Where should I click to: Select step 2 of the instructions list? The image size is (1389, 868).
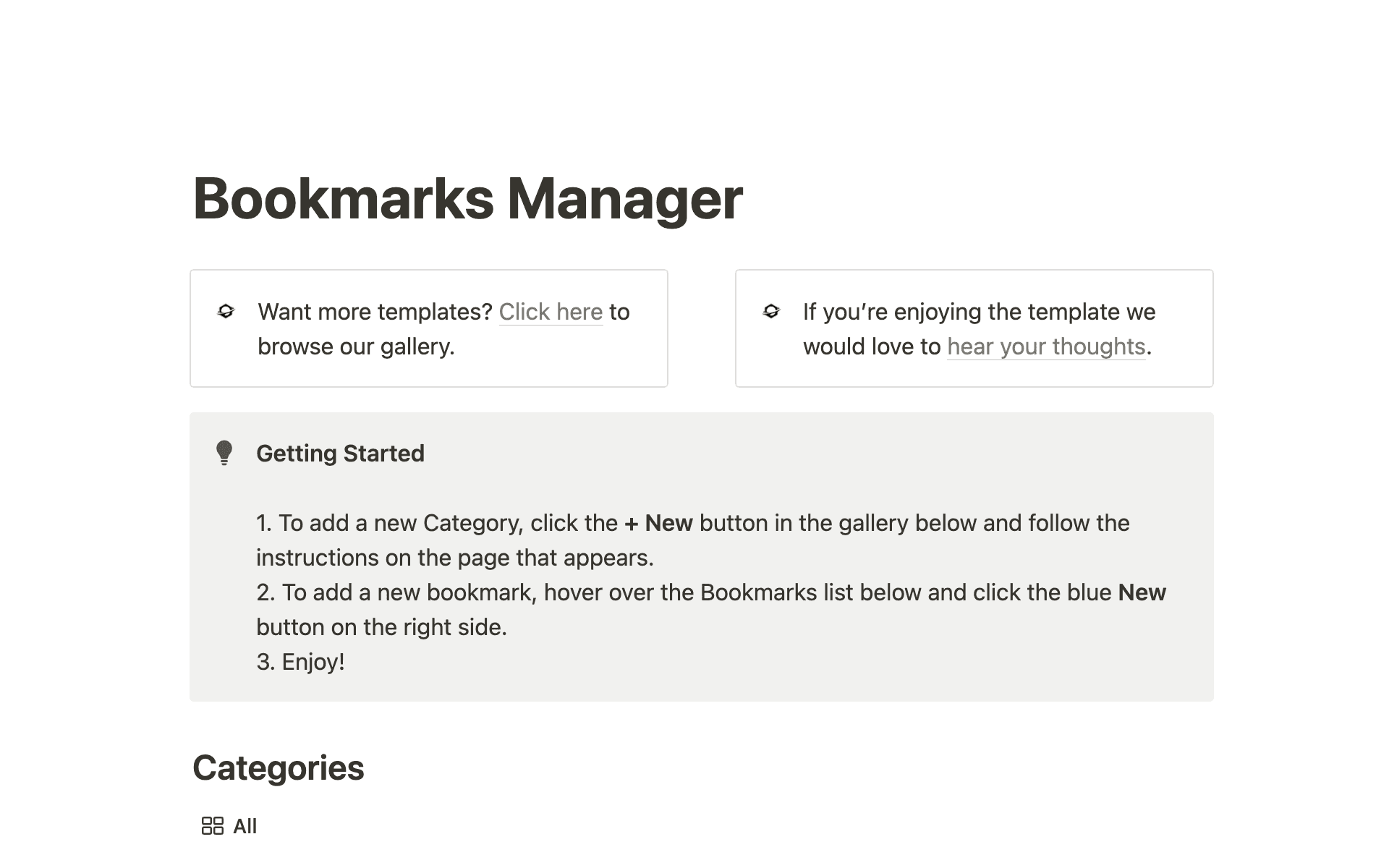(x=710, y=609)
